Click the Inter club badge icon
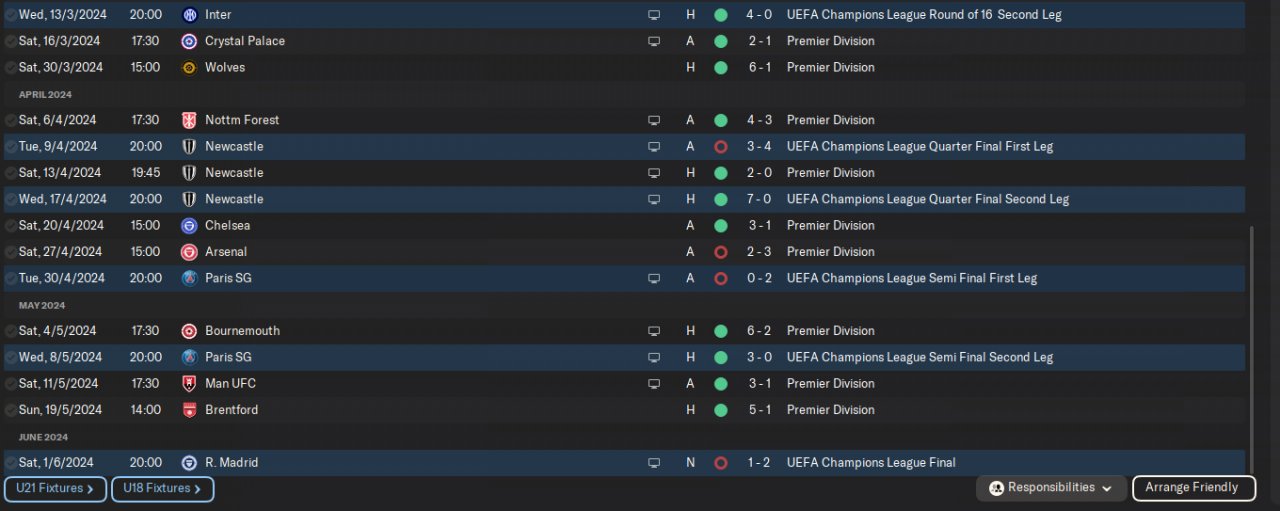Image resolution: width=1280 pixels, height=511 pixels. 189,15
